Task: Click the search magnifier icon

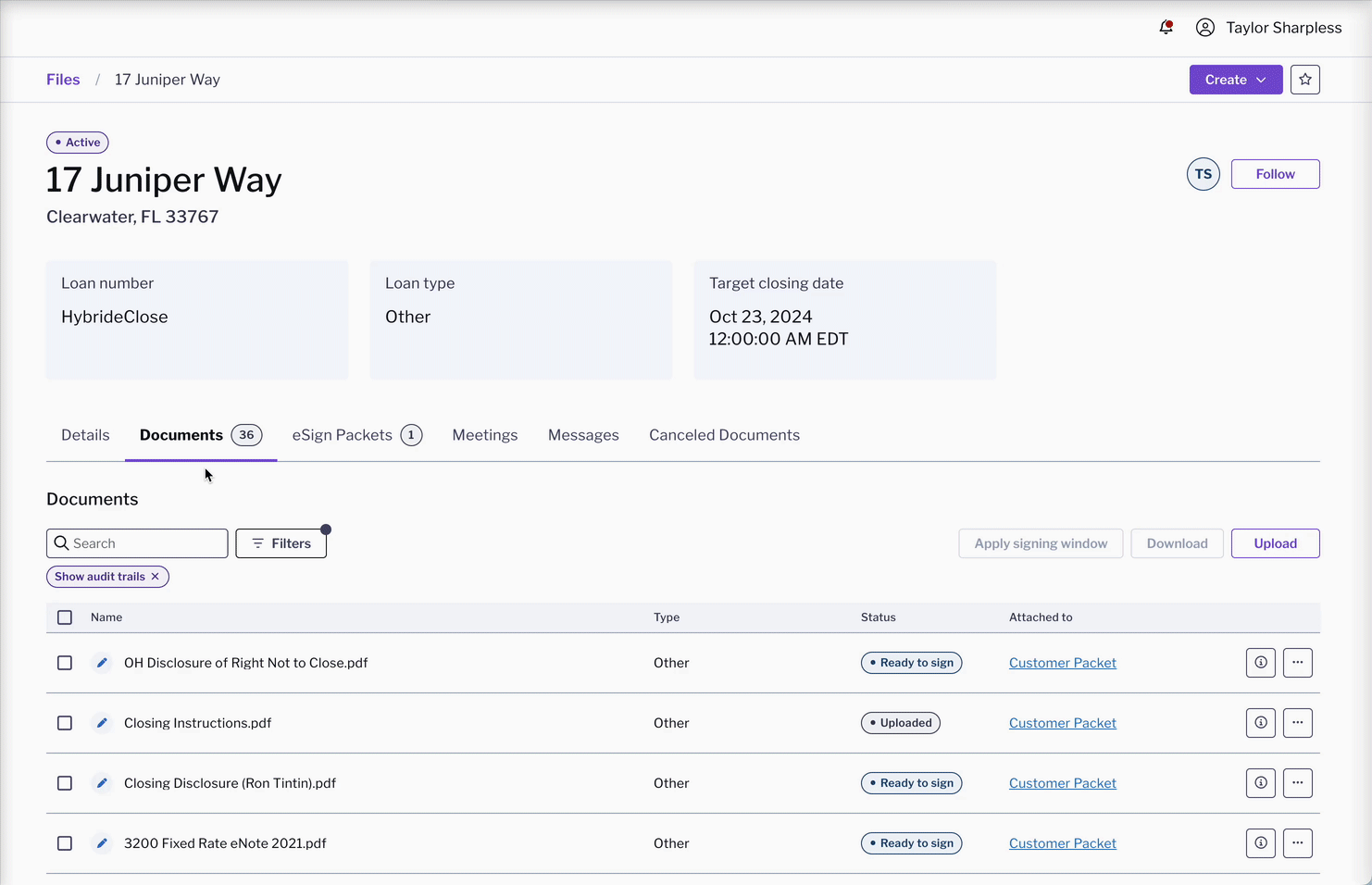Action: tap(62, 543)
